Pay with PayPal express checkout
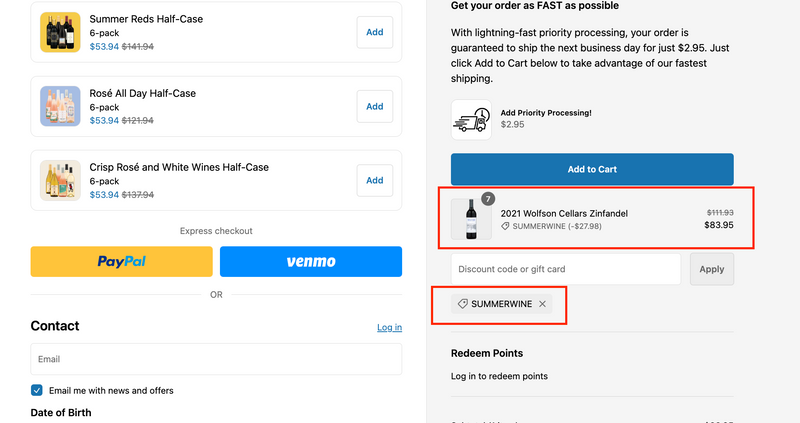The height and width of the screenshot is (423, 800). pos(122,262)
